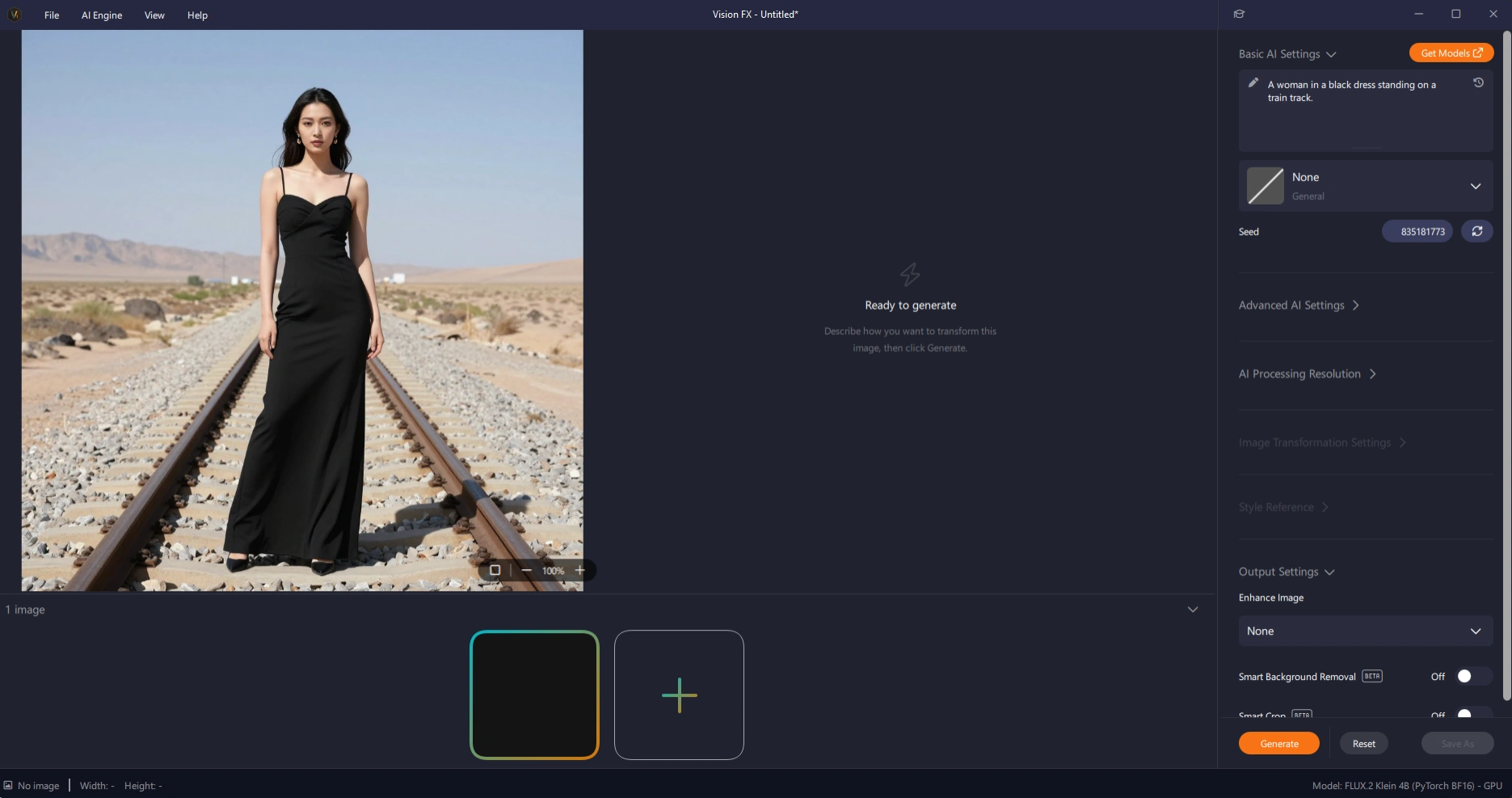Open the None General style dropdown
Image resolution: width=1512 pixels, height=798 pixels.
pos(1366,186)
